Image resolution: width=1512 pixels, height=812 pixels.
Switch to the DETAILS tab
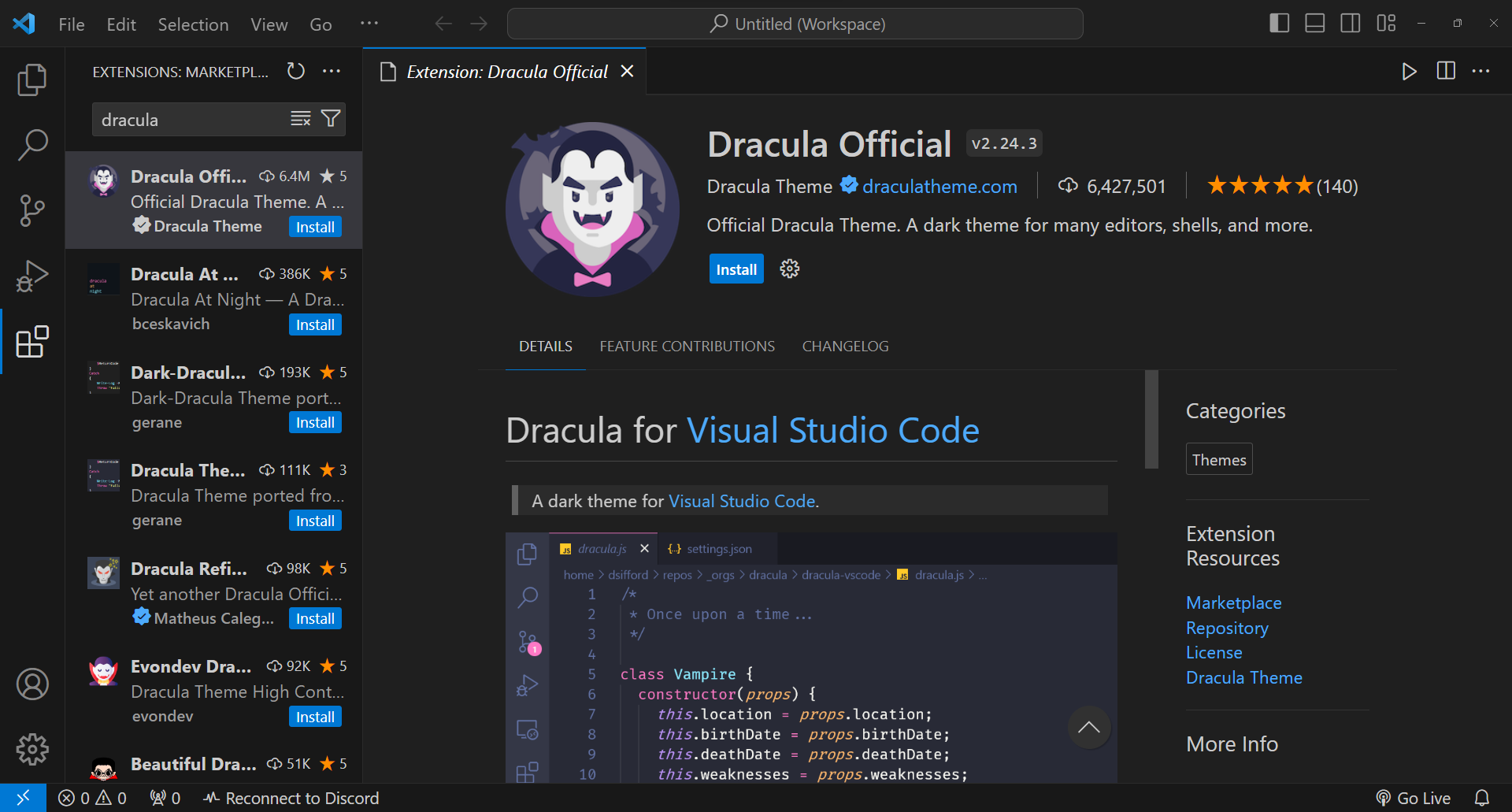click(545, 347)
